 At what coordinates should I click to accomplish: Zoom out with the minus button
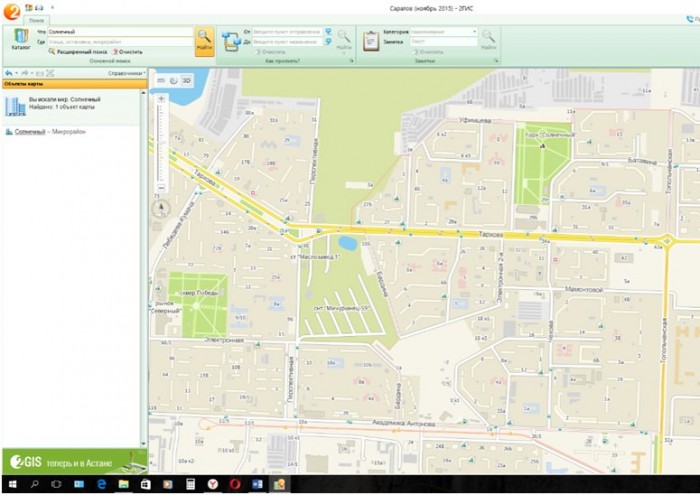(159, 188)
